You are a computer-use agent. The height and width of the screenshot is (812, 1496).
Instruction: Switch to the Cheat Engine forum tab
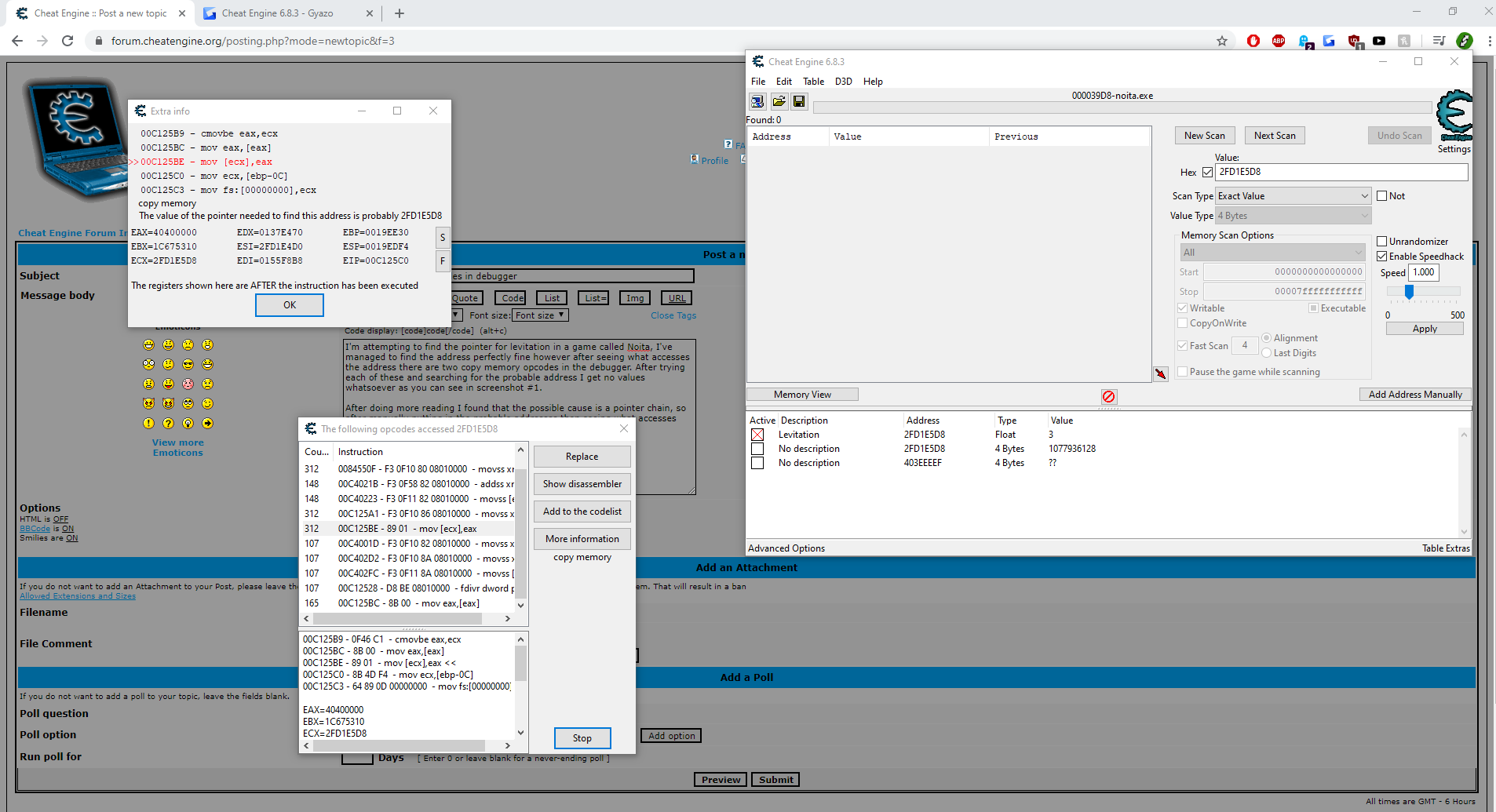pyautogui.click(x=94, y=13)
